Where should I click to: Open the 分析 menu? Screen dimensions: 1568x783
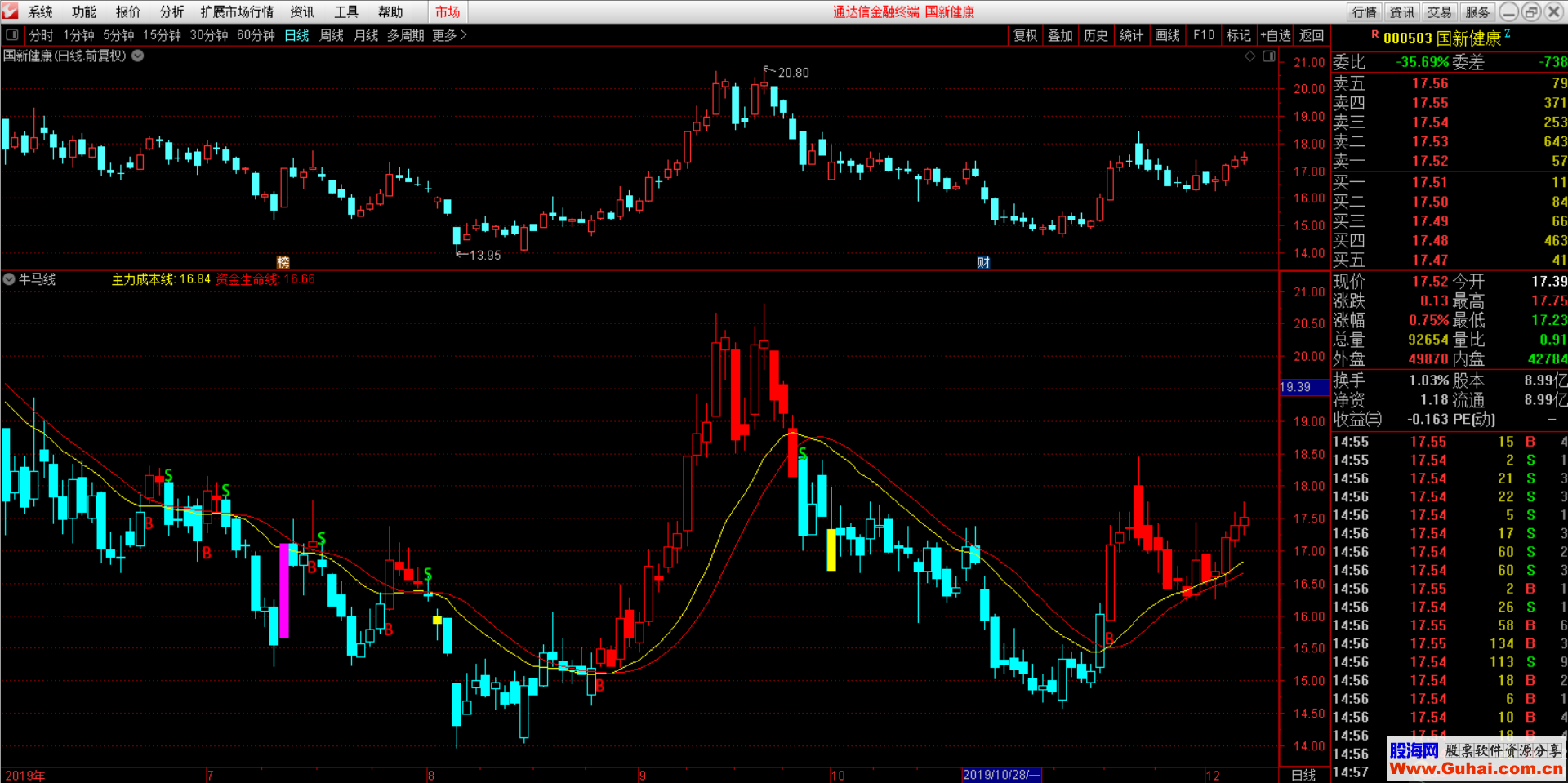171,11
